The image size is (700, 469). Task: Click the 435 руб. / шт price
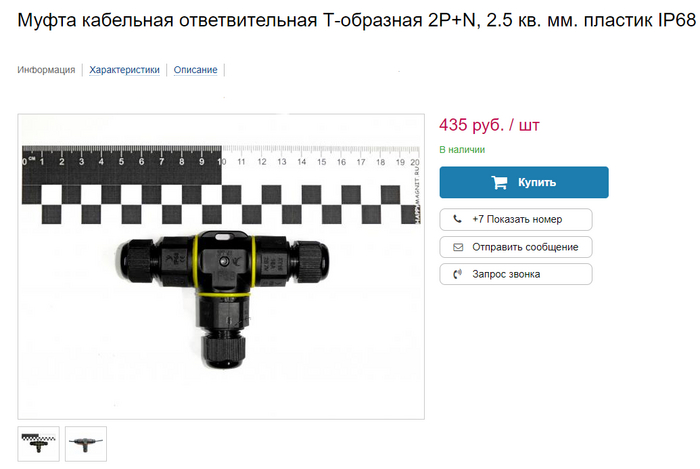[x=489, y=125]
